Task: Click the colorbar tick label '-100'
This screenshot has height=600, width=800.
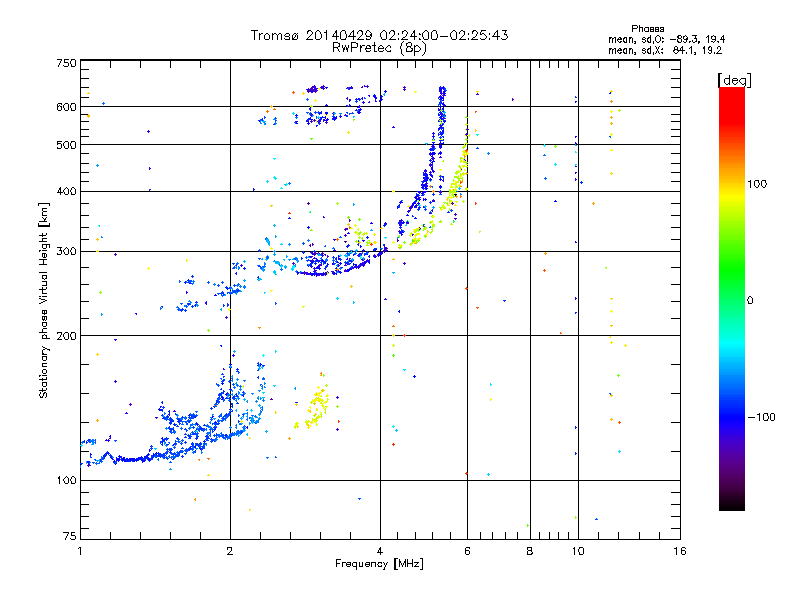Action: [x=762, y=417]
